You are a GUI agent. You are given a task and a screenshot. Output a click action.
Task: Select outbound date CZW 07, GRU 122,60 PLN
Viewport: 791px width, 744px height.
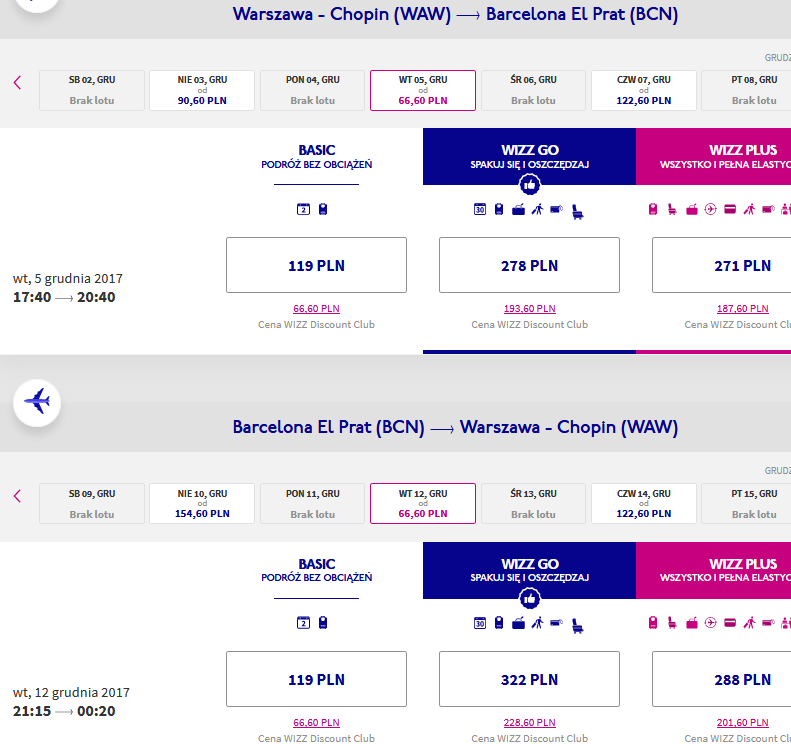tap(644, 90)
